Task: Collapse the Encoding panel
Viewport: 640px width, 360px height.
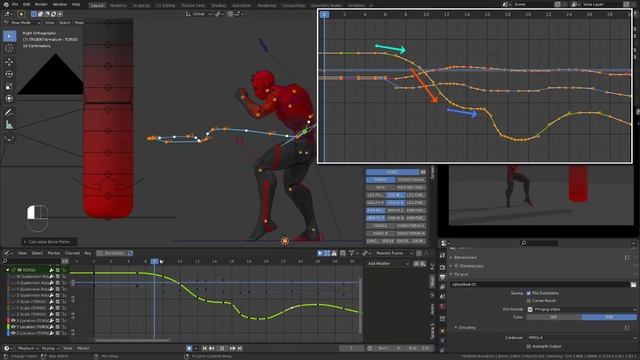Action: click(465, 327)
